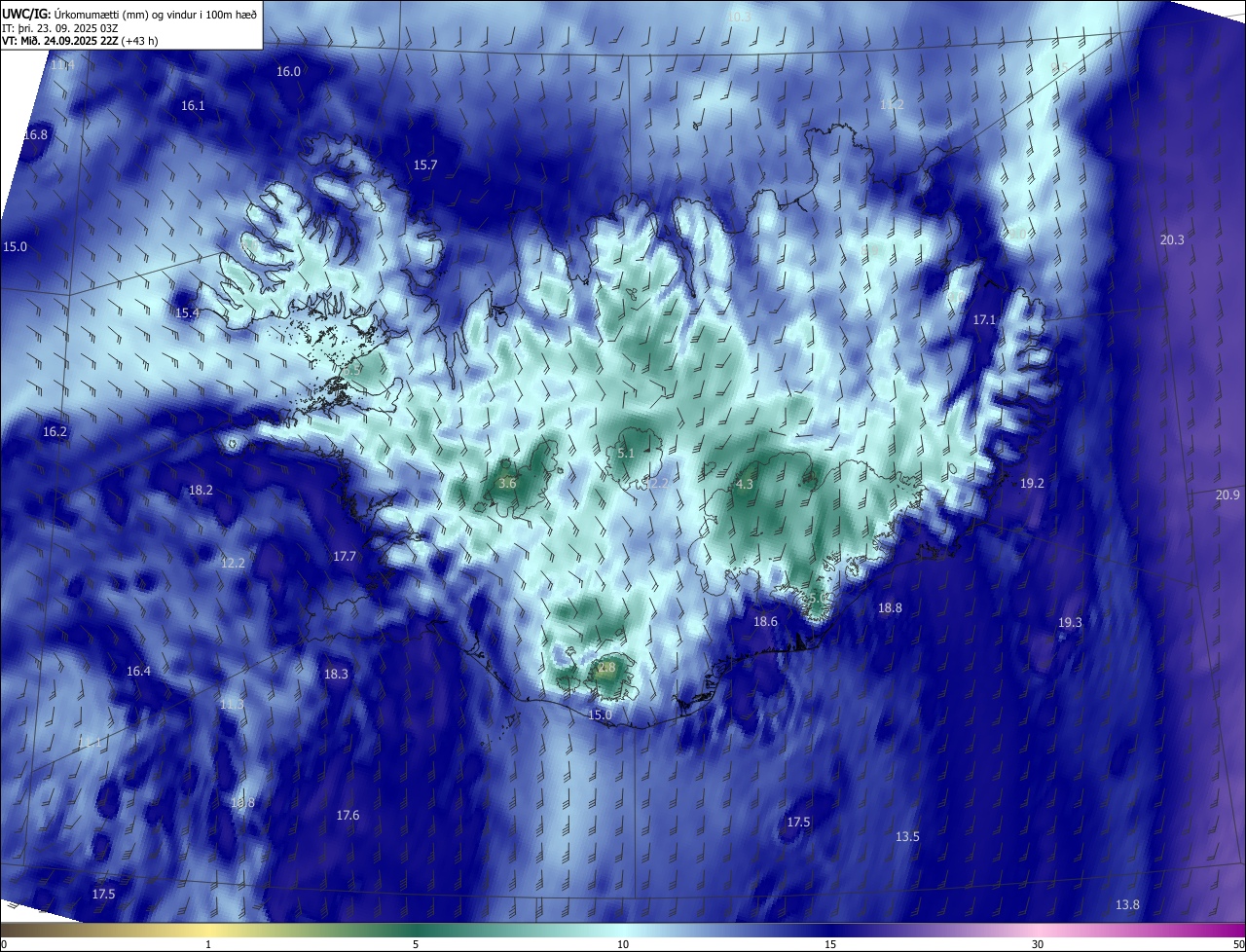Click the map value 20.9
The image size is (1246, 952).
pos(1228,494)
